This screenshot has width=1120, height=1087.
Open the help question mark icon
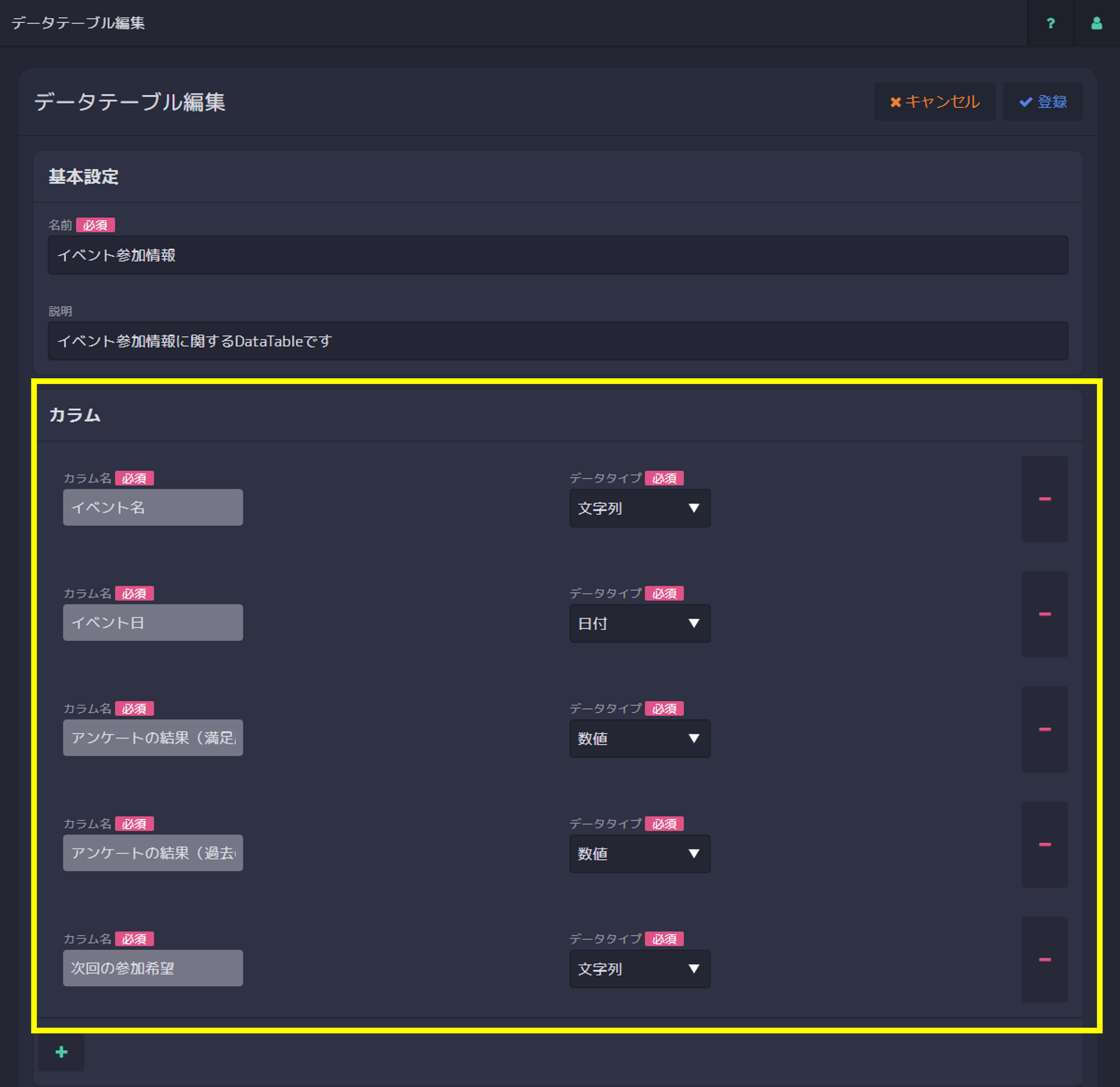pos(1050,23)
